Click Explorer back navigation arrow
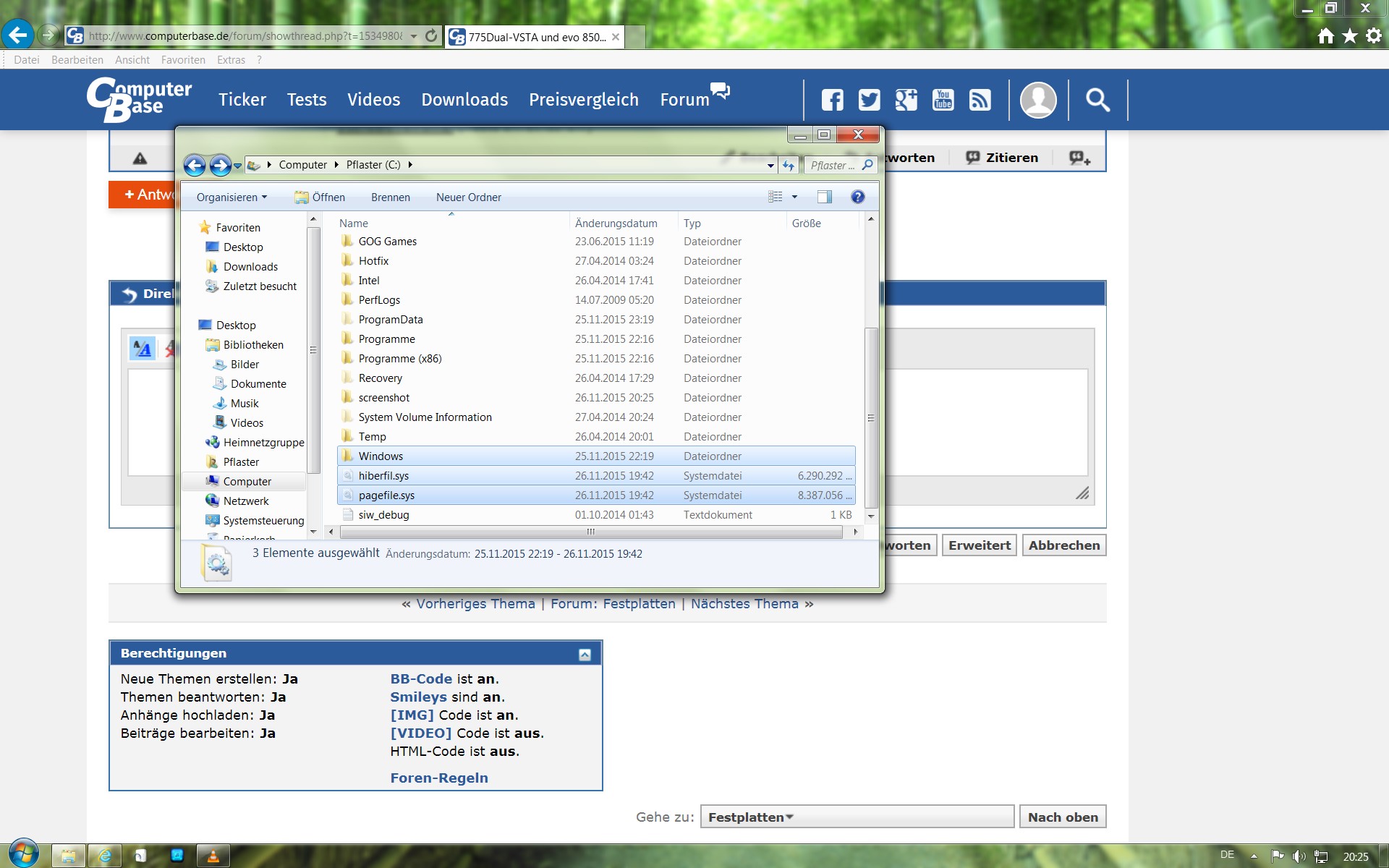The height and width of the screenshot is (868, 1389). coord(194,166)
